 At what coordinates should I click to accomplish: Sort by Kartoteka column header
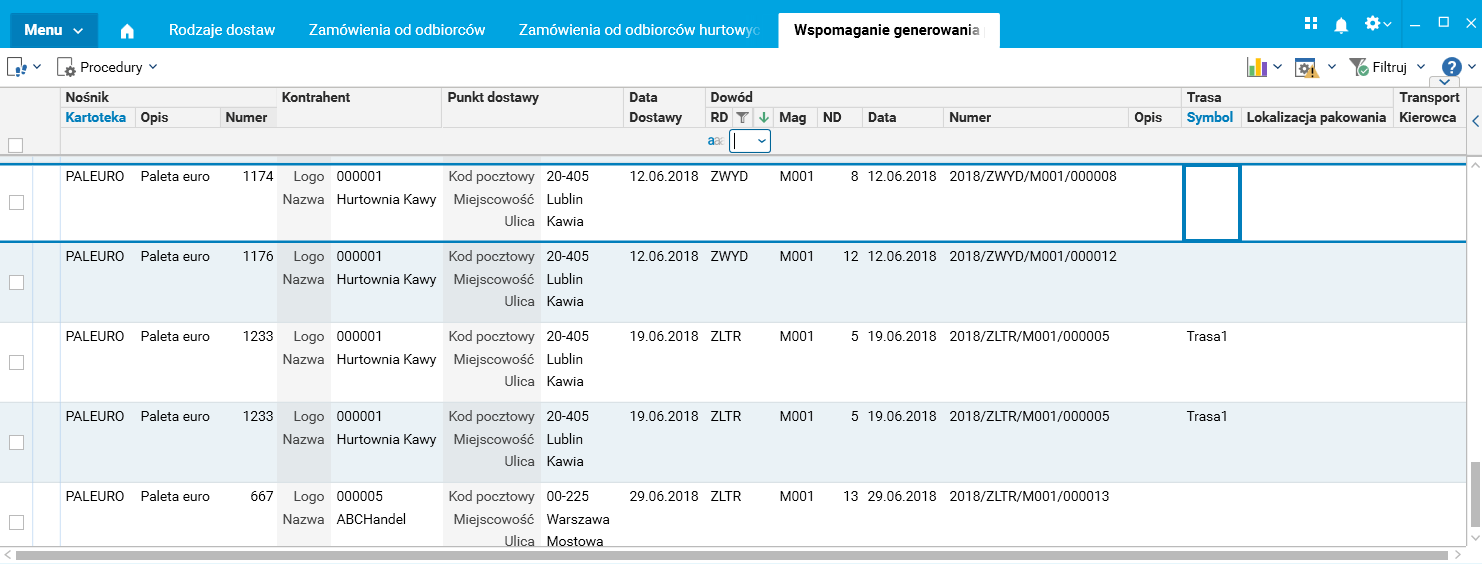(x=96, y=117)
